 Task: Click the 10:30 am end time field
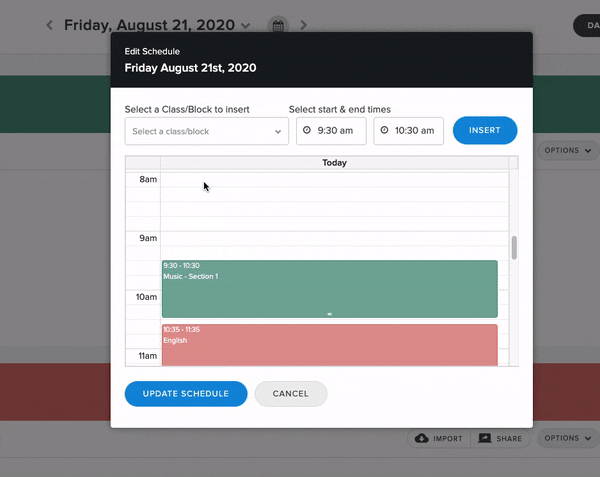tap(409, 131)
